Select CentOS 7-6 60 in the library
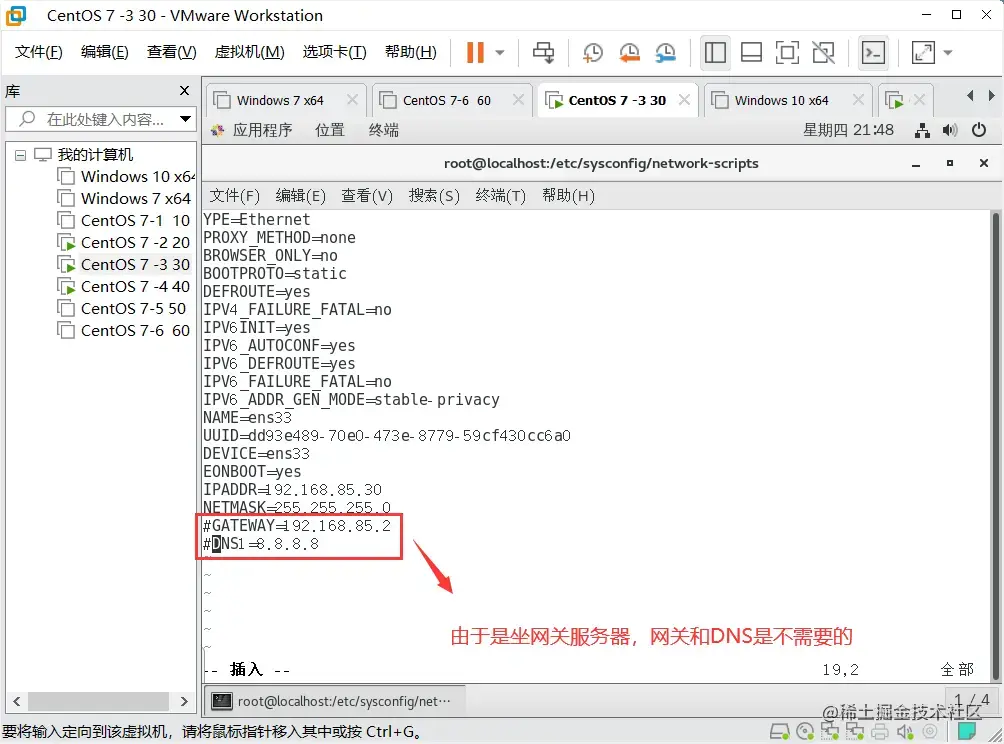Screen dimensions: 1004x744 124,330
